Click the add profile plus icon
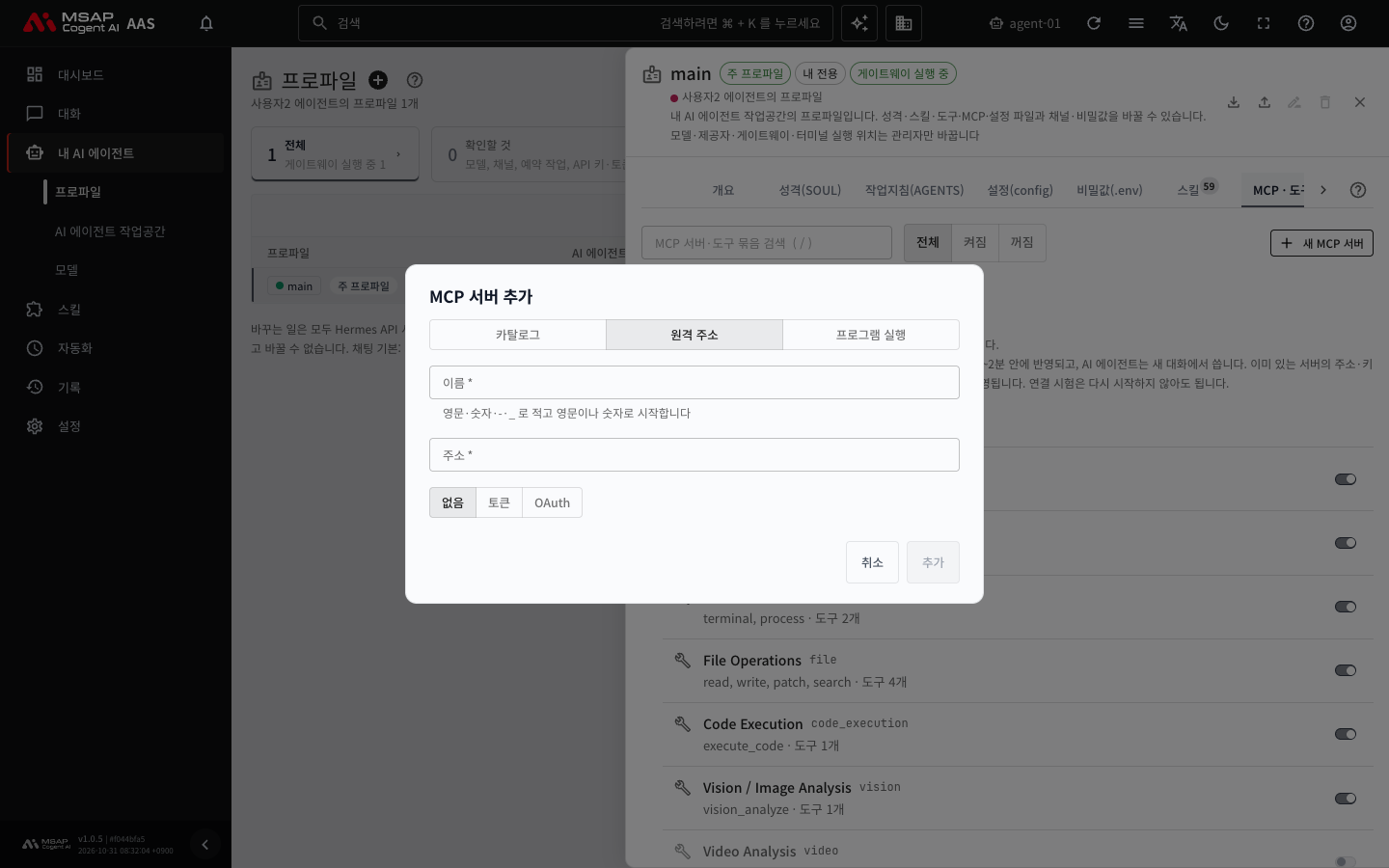This screenshot has height=868, width=1389. [x=378, y=80]
